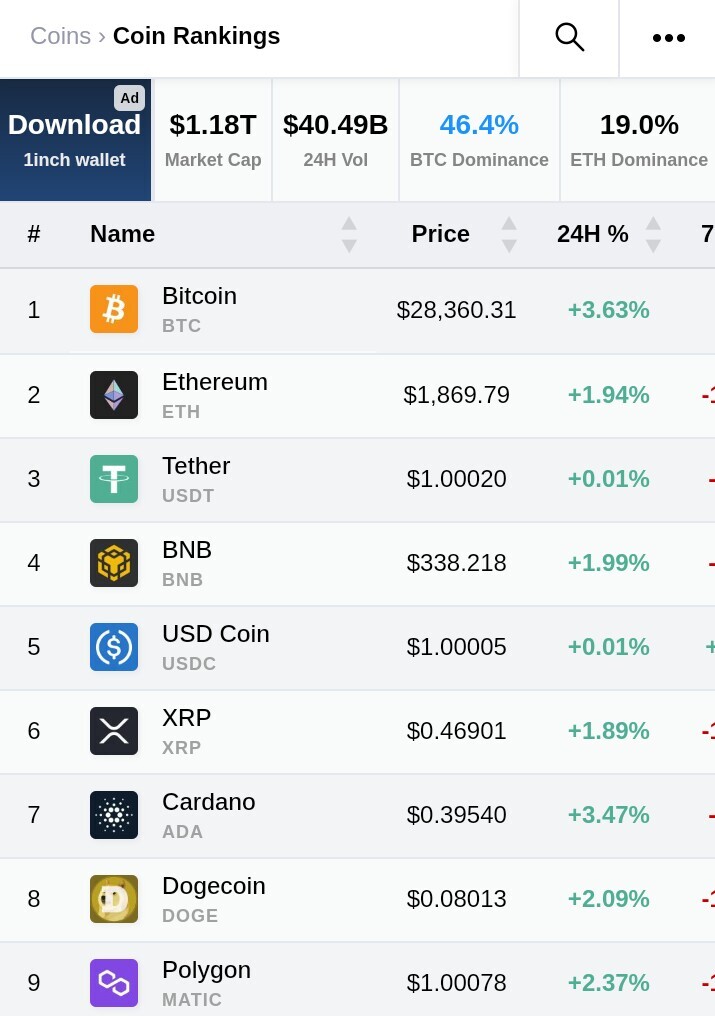The width and height of the screenshot is (715, 1016).
Task: Open the Dogecoin row name link
Action: (213, 886)
